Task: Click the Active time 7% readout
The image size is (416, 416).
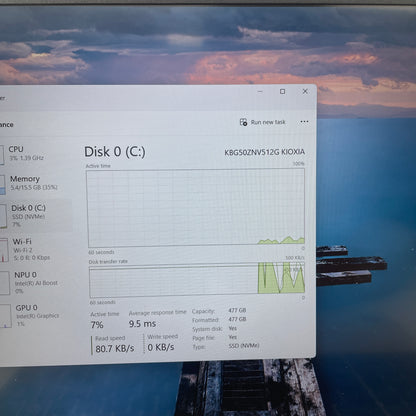Action: tap(97, 325)
